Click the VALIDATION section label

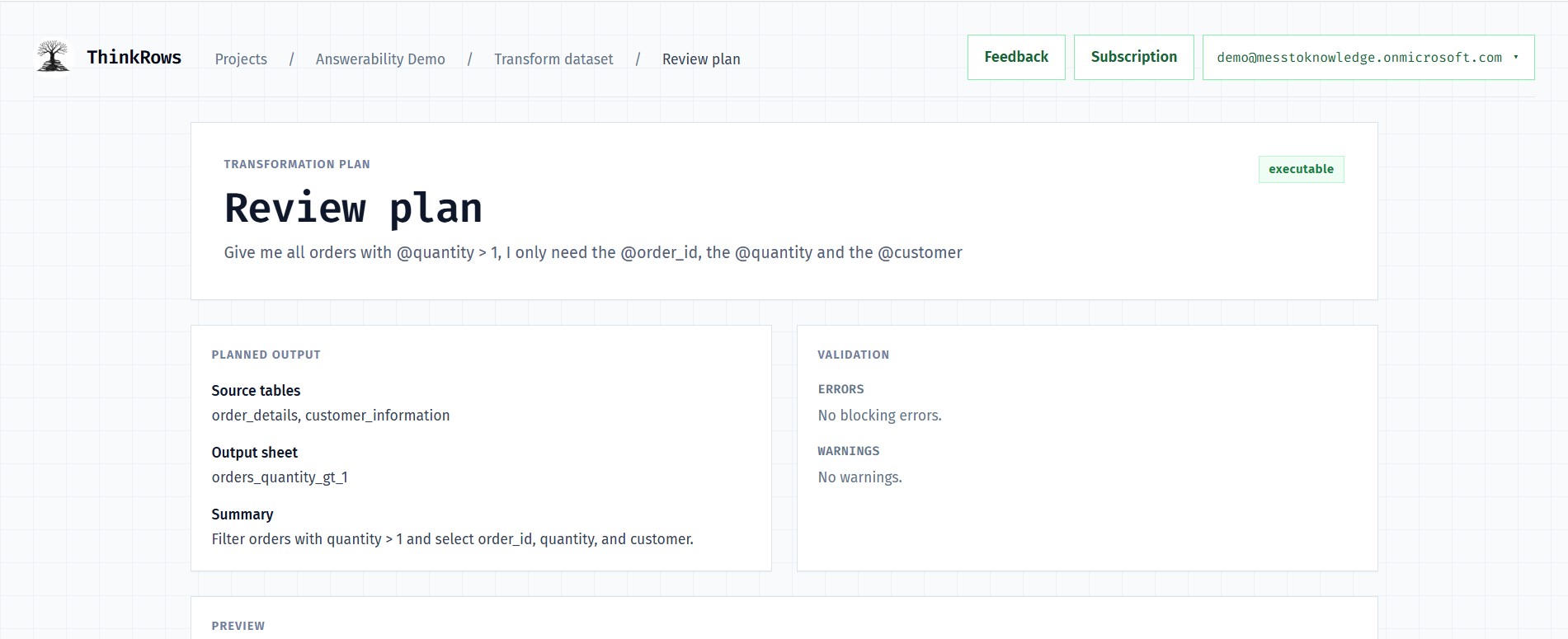click(x=853, y=355)
